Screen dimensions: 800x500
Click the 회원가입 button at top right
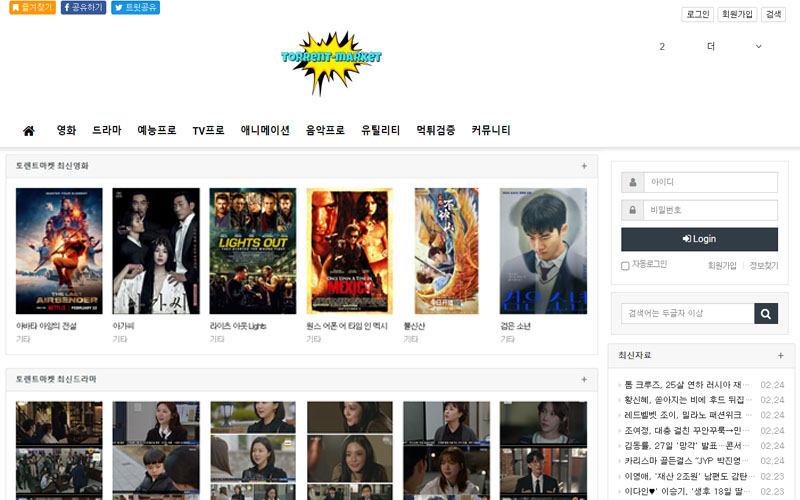coord(737,14)
